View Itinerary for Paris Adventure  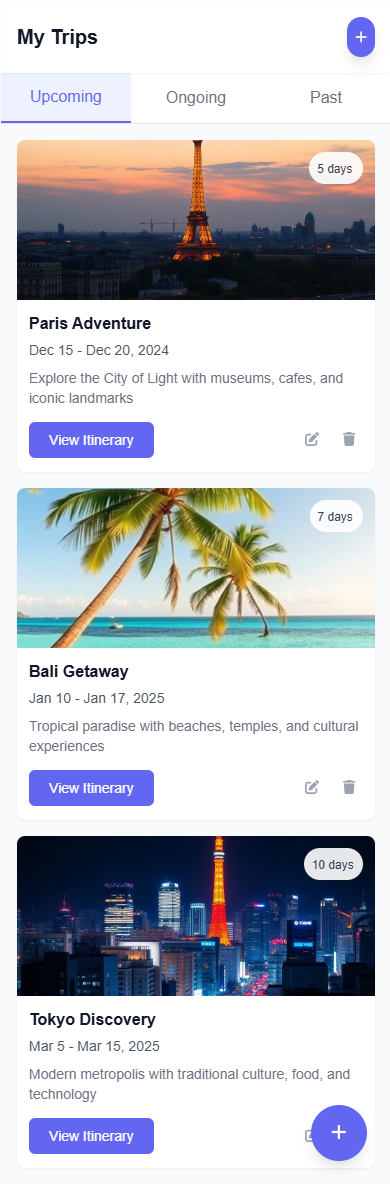tap(91, 440)
